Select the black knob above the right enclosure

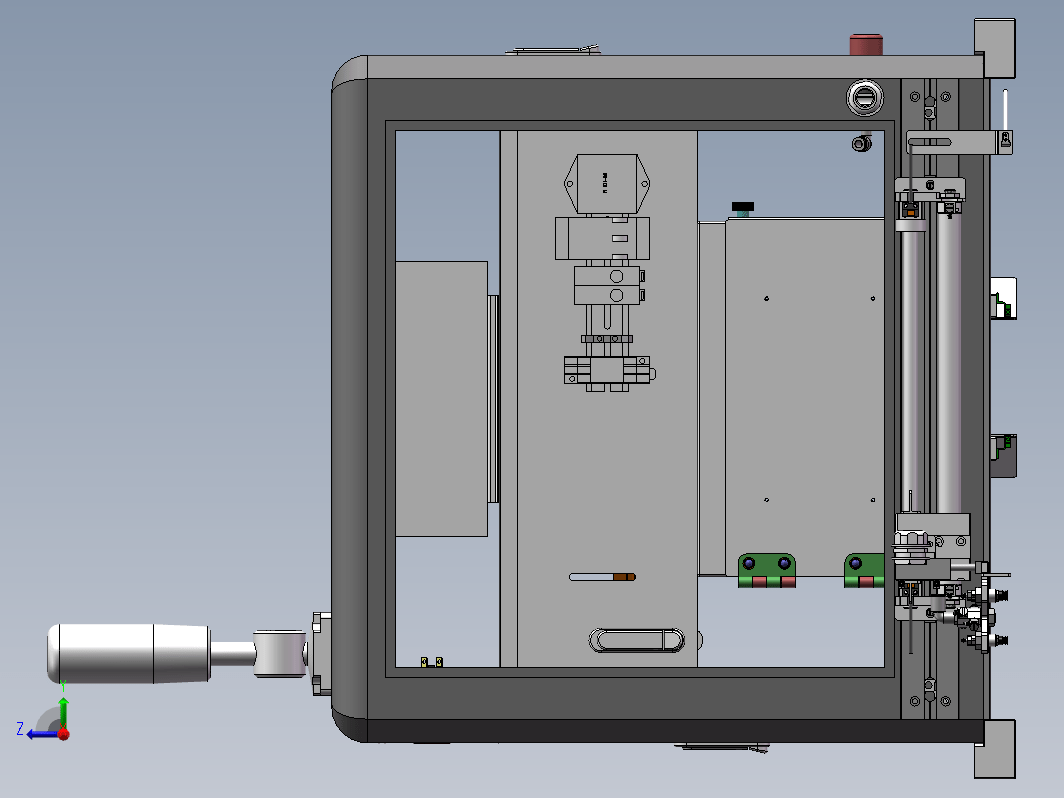tap(742, 206)
